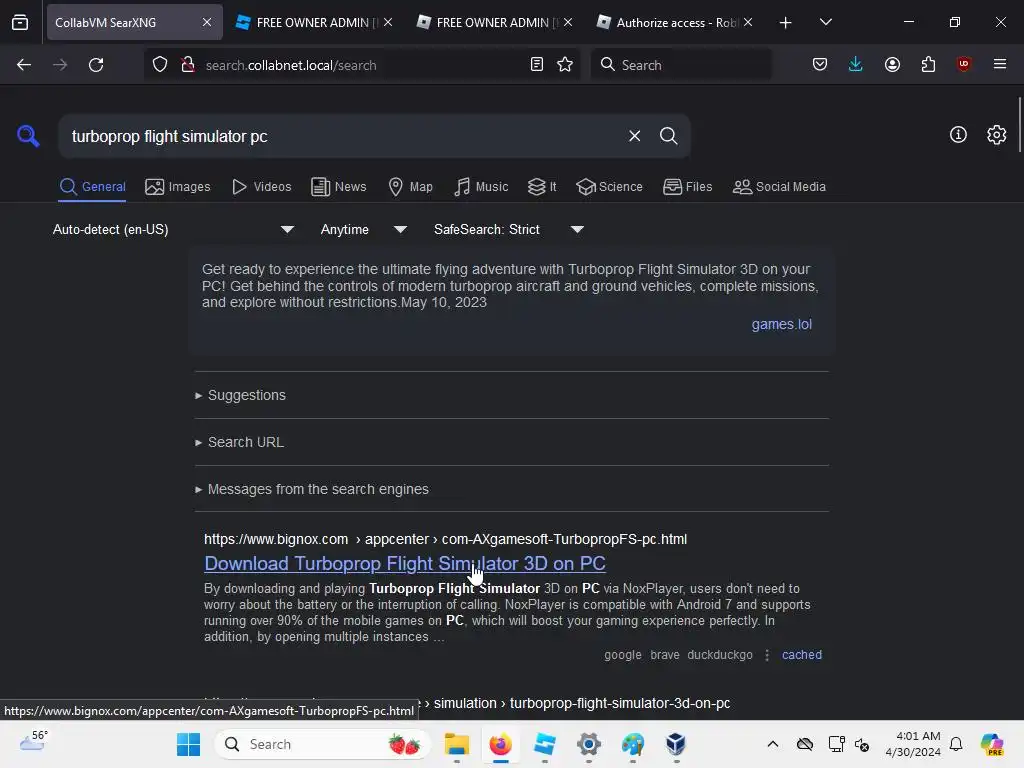Click Firefox icon in taskbar
The height and width of the screenshot is (768, 1024).
pyautogui.click(x=500, y=744)
